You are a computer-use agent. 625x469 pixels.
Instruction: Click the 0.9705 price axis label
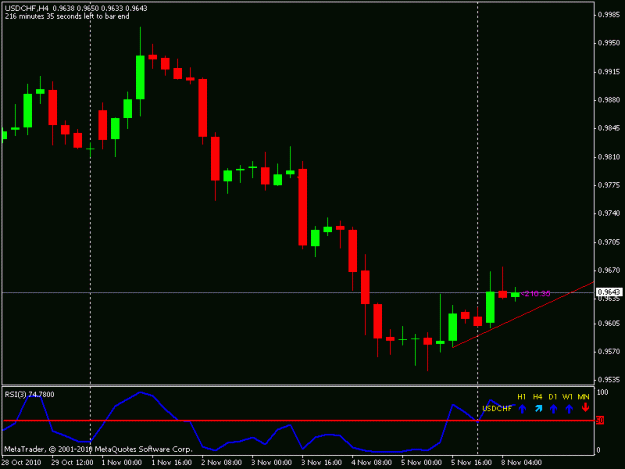pos(609,242)
